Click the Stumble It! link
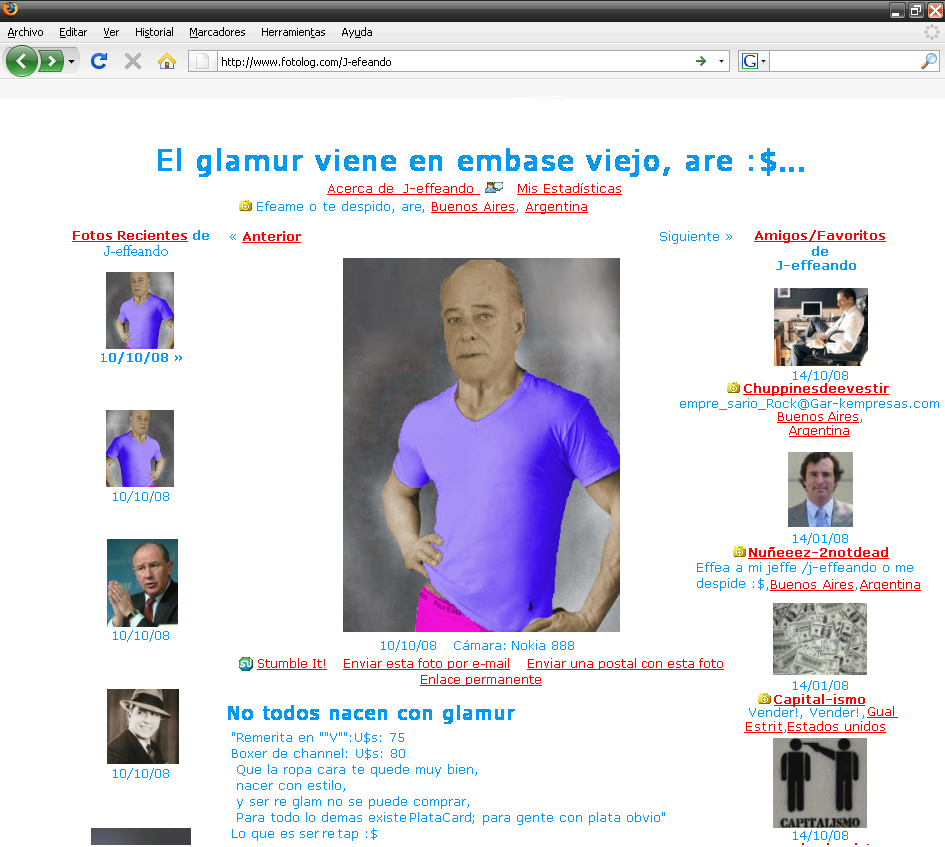The width and height of the screenshot is (945, 847). click(292, 664)
